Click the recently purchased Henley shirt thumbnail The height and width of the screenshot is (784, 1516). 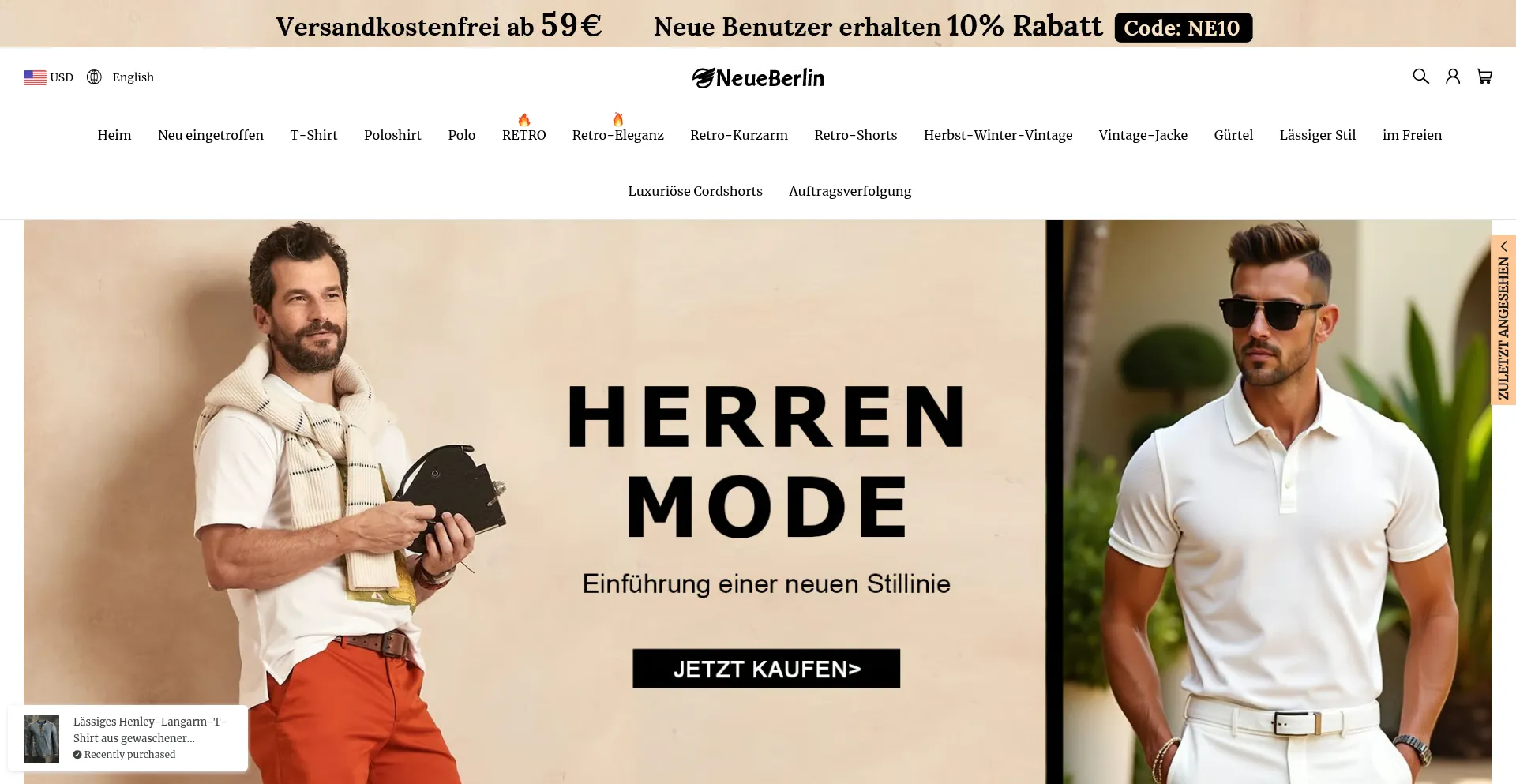(x=41, y=739)
